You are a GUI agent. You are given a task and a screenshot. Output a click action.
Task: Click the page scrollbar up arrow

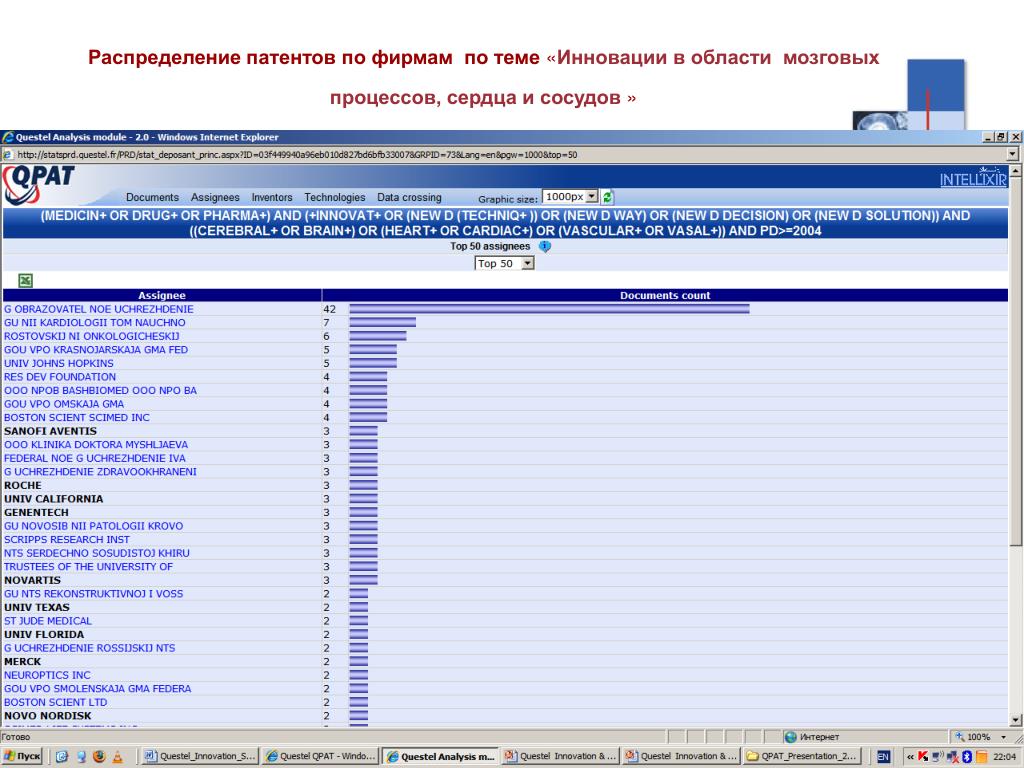1016,170
